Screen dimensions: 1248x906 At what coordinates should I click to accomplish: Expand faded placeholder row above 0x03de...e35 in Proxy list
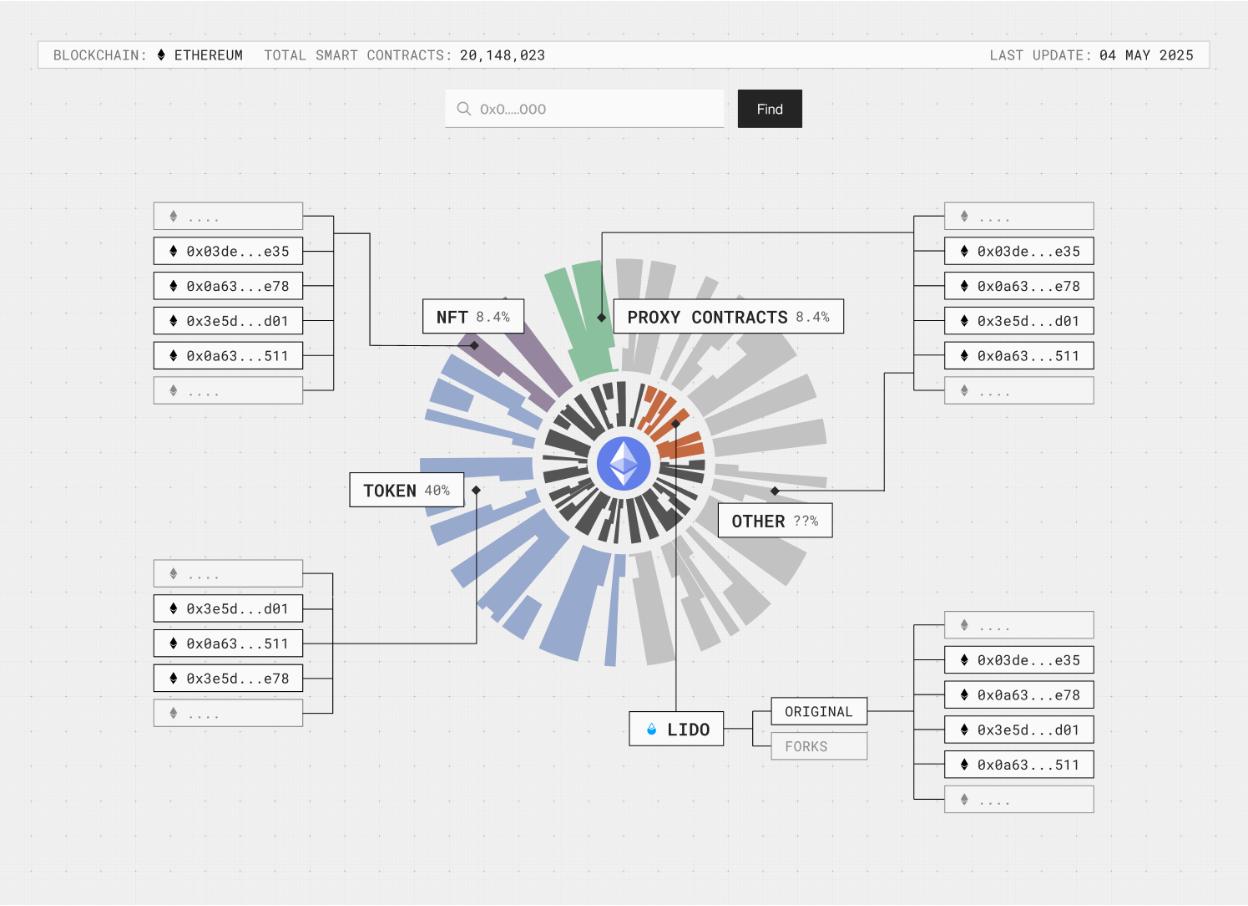(x=1019, y=216)
